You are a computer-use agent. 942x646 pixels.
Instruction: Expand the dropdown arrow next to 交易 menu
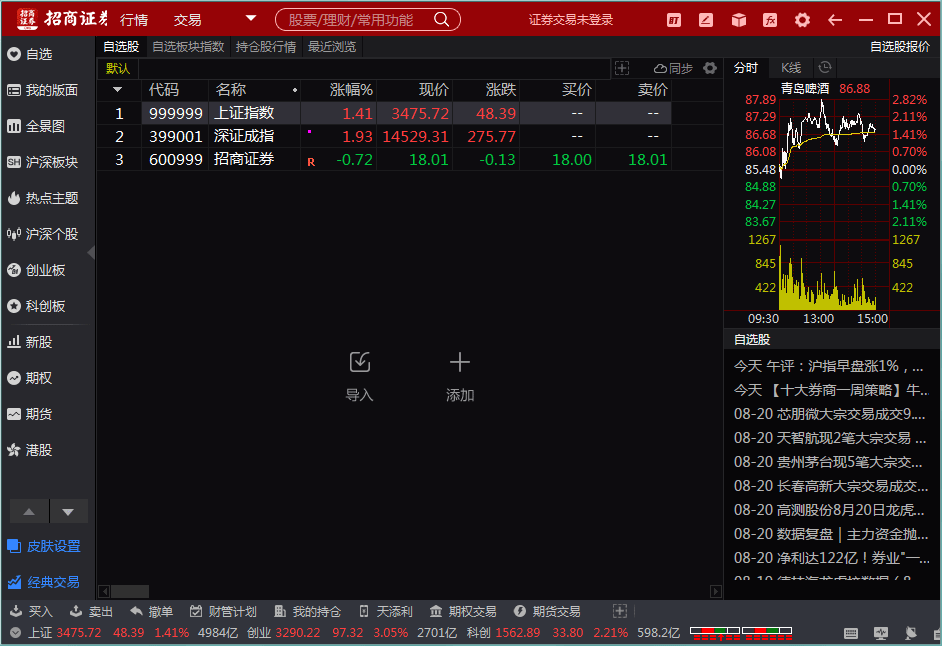[251, 19]
